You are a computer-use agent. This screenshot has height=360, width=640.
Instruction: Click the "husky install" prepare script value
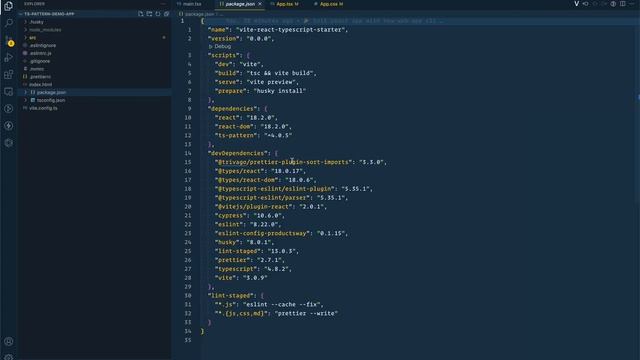click(x=280, y=91)
